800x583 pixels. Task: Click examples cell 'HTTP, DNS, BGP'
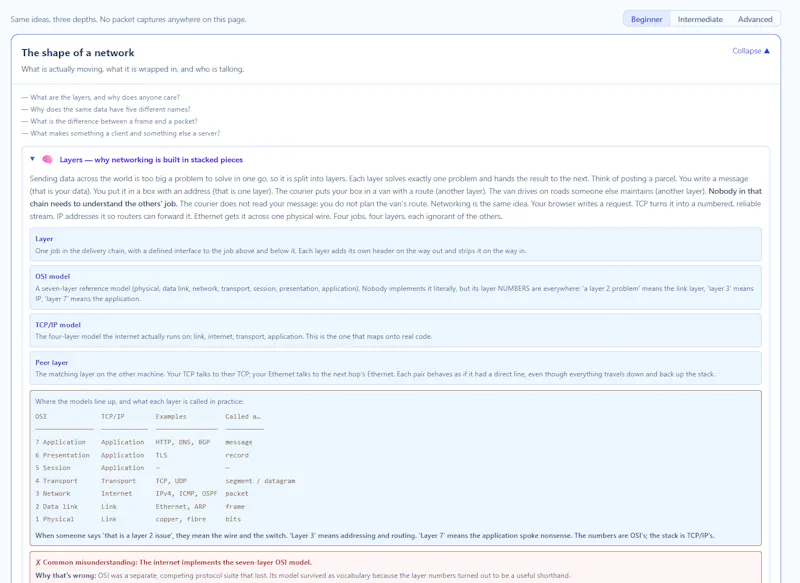(183, 442)
